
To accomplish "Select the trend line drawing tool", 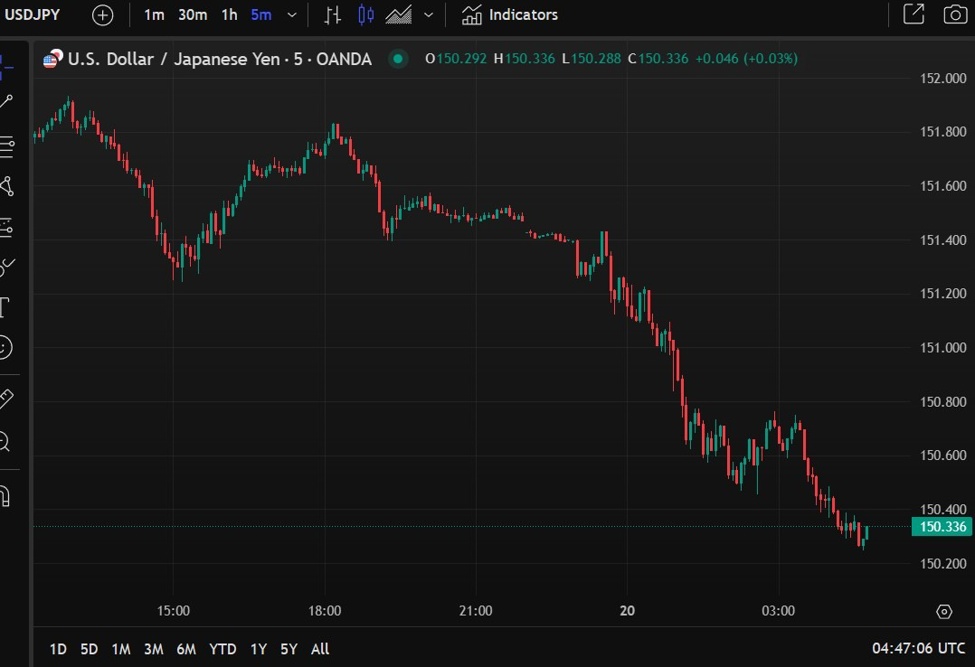I will (6, 101).
